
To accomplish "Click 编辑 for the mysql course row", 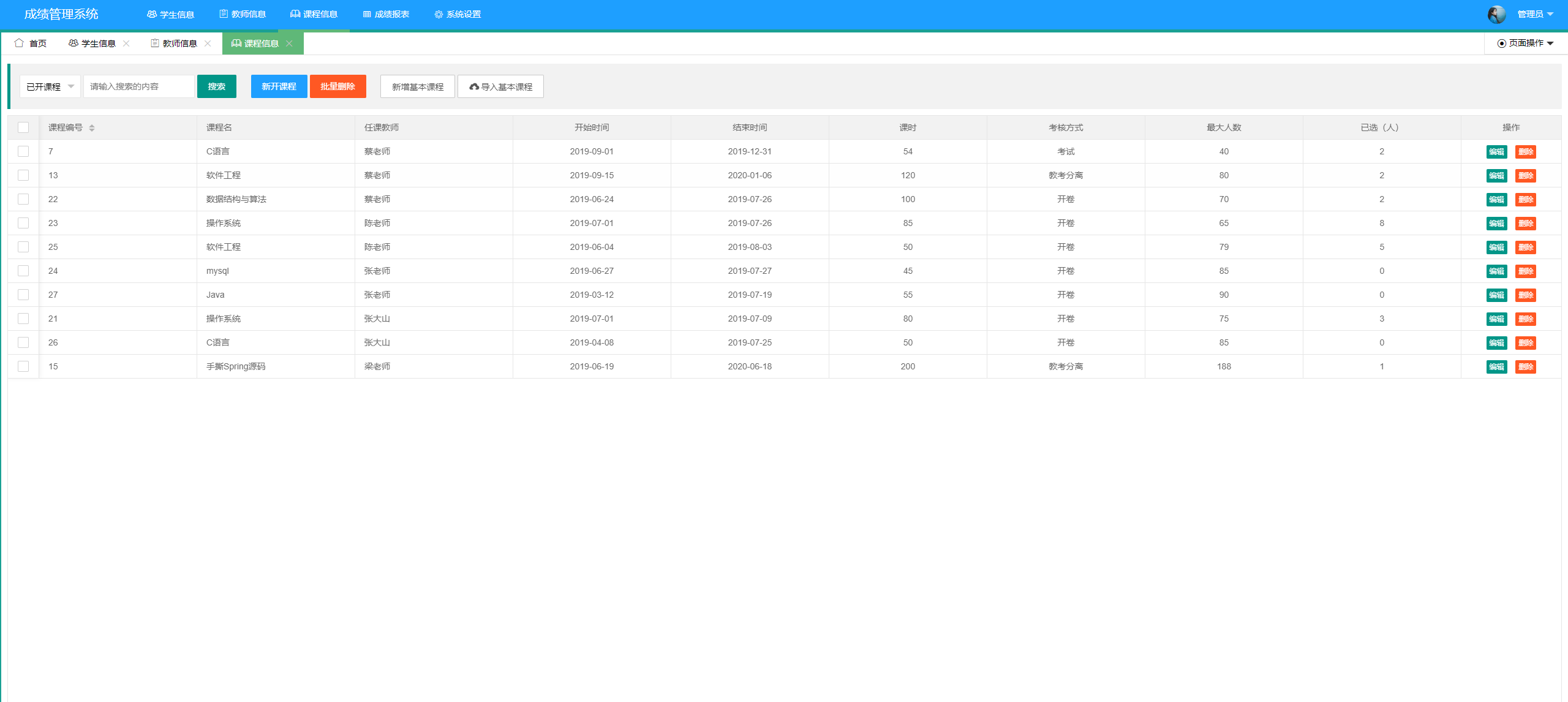I will 1496,271.
